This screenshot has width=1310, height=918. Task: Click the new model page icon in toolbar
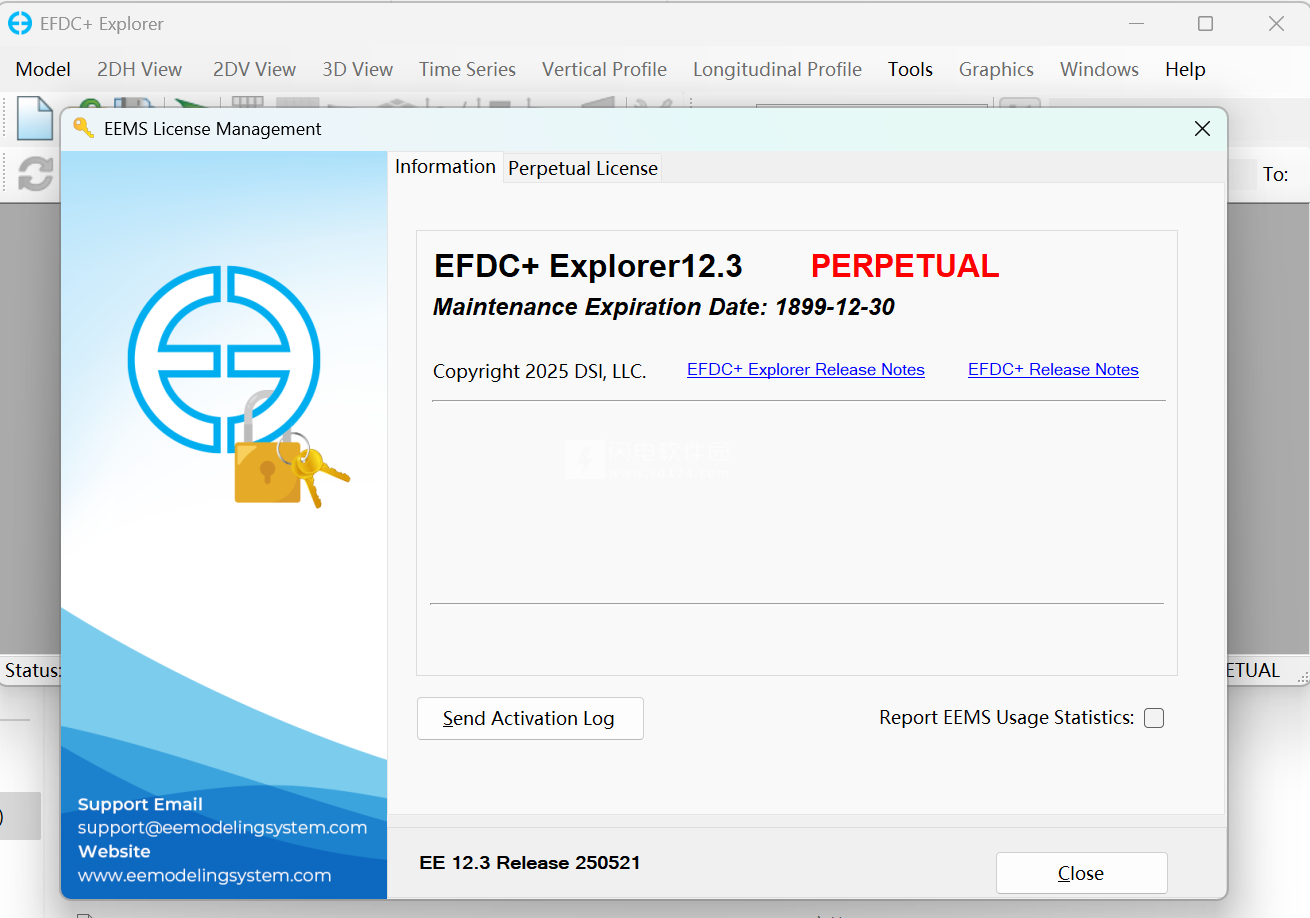pyautogui.click(x=34, y=118)
